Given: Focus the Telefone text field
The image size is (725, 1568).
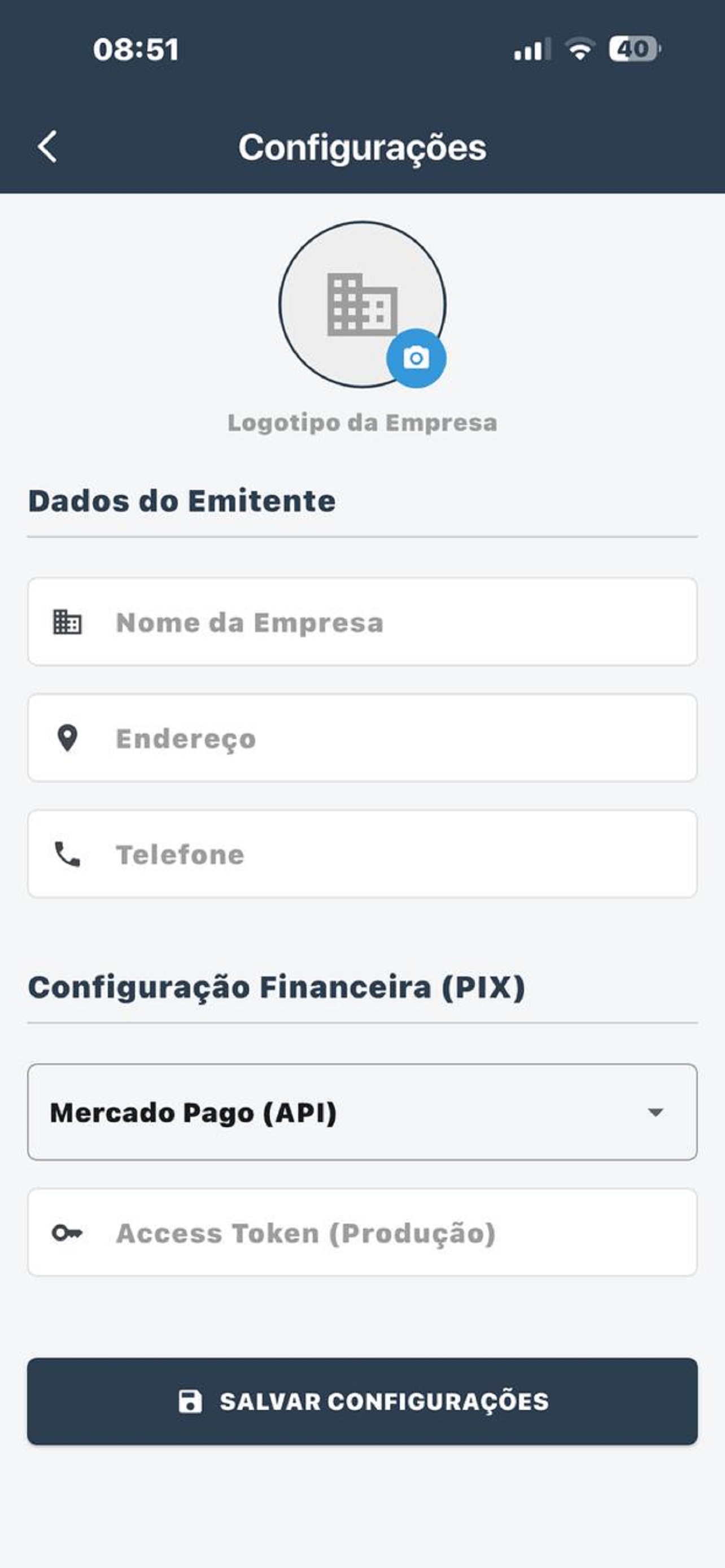Looking at the screenshot, I should 396,854.
